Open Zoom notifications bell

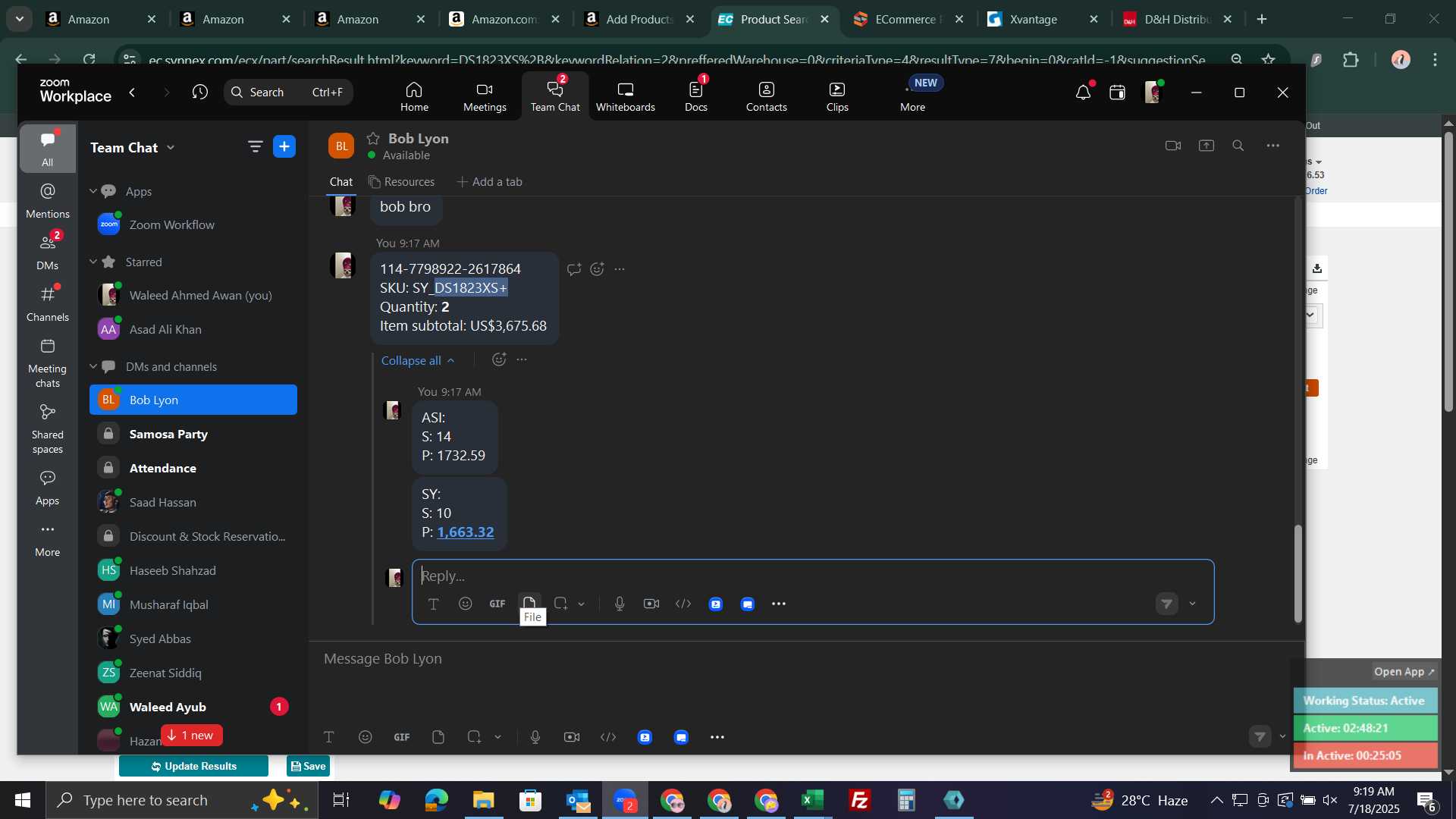click(x=1083, y=93)
